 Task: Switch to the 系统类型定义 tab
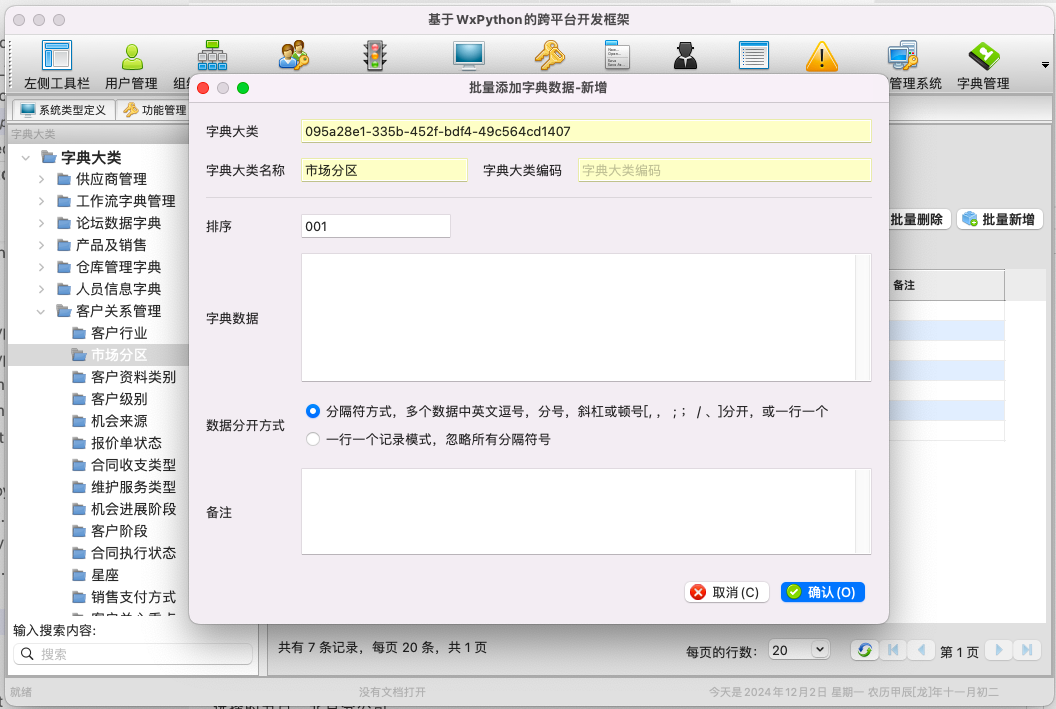[x=62, y=110]
